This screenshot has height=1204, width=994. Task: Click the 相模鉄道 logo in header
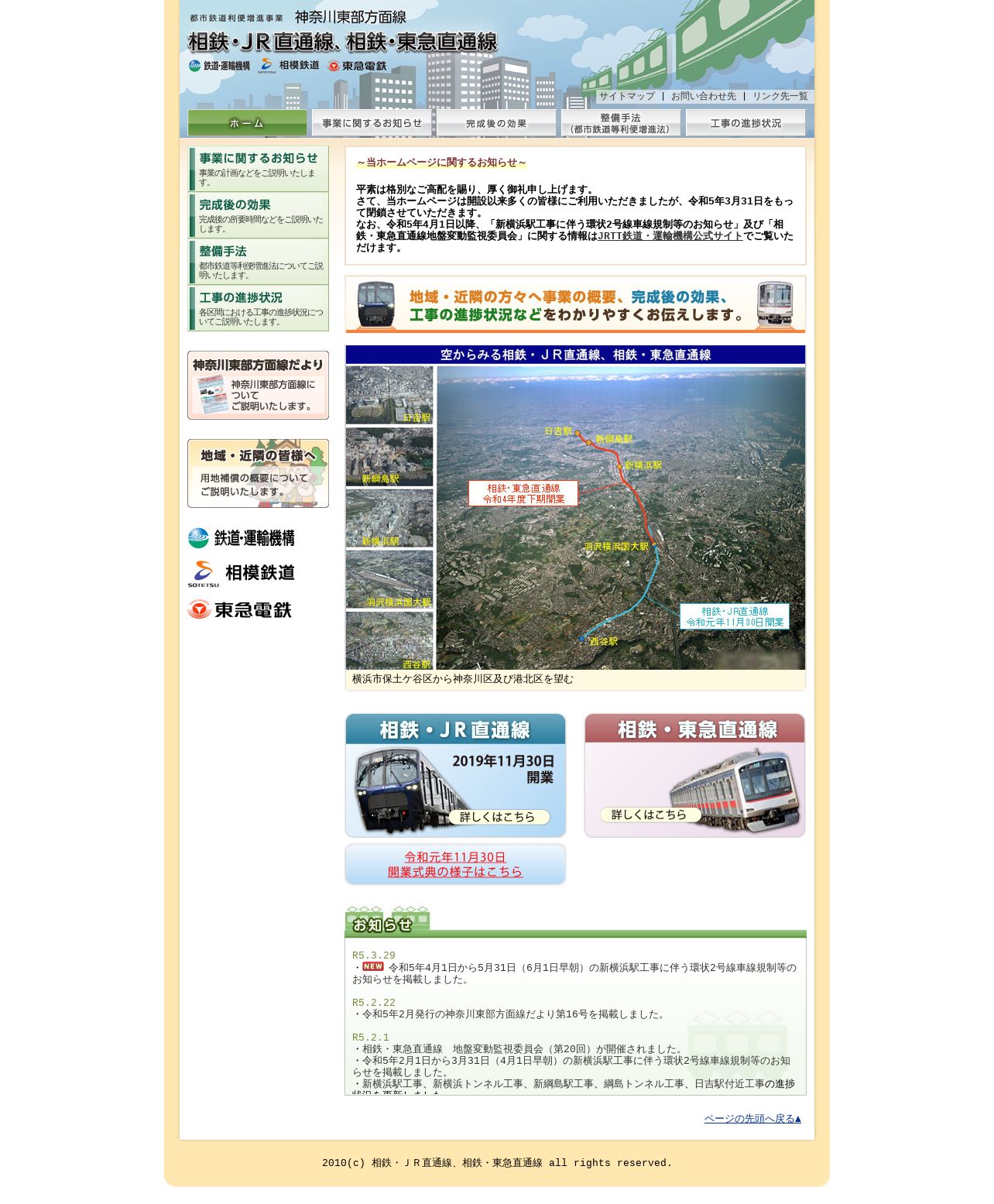pos(289,66)
